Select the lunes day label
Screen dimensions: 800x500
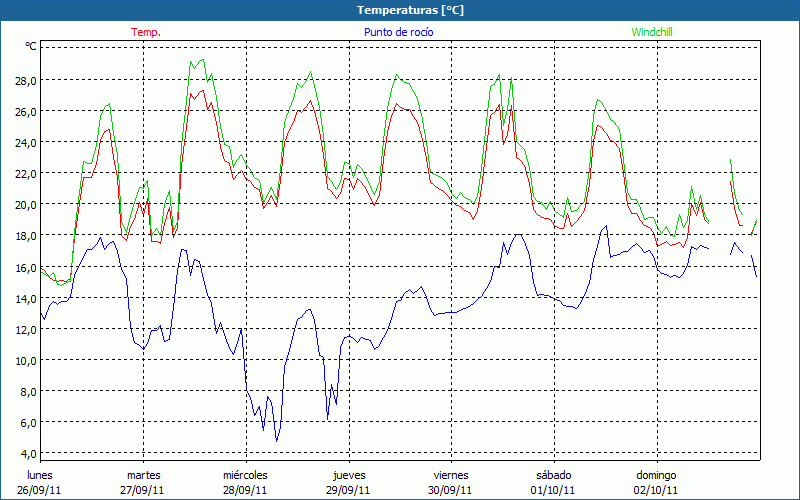40,475
